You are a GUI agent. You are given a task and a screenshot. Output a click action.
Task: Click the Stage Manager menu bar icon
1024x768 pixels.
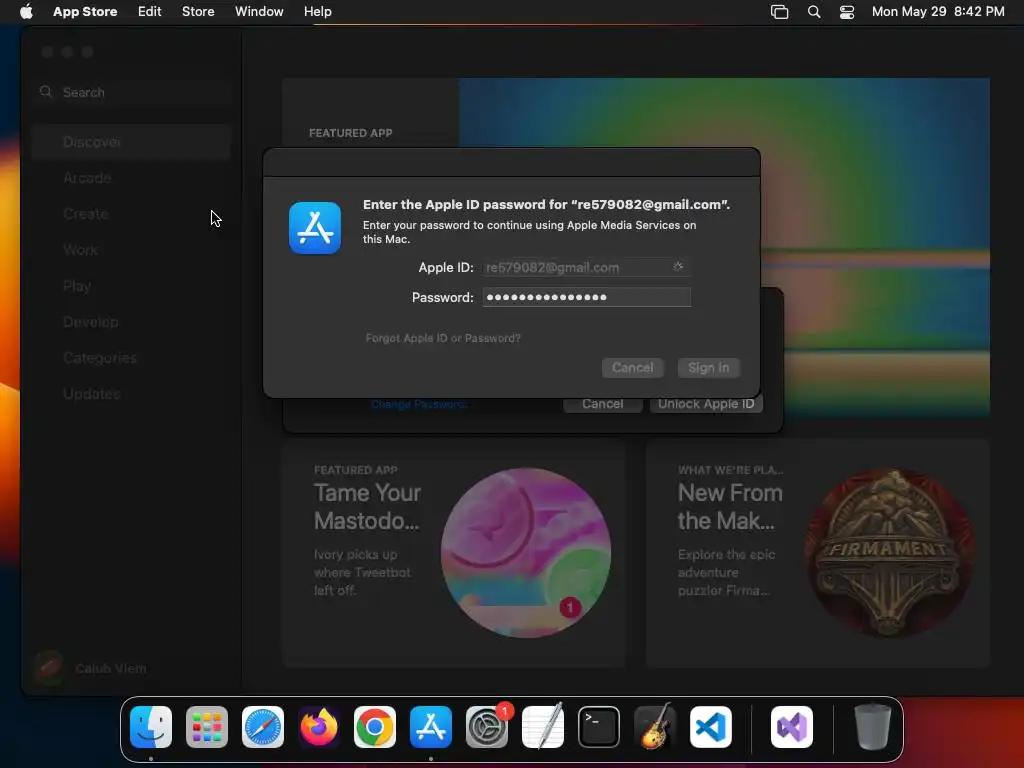pyautogui.click(x=779, y=12)
